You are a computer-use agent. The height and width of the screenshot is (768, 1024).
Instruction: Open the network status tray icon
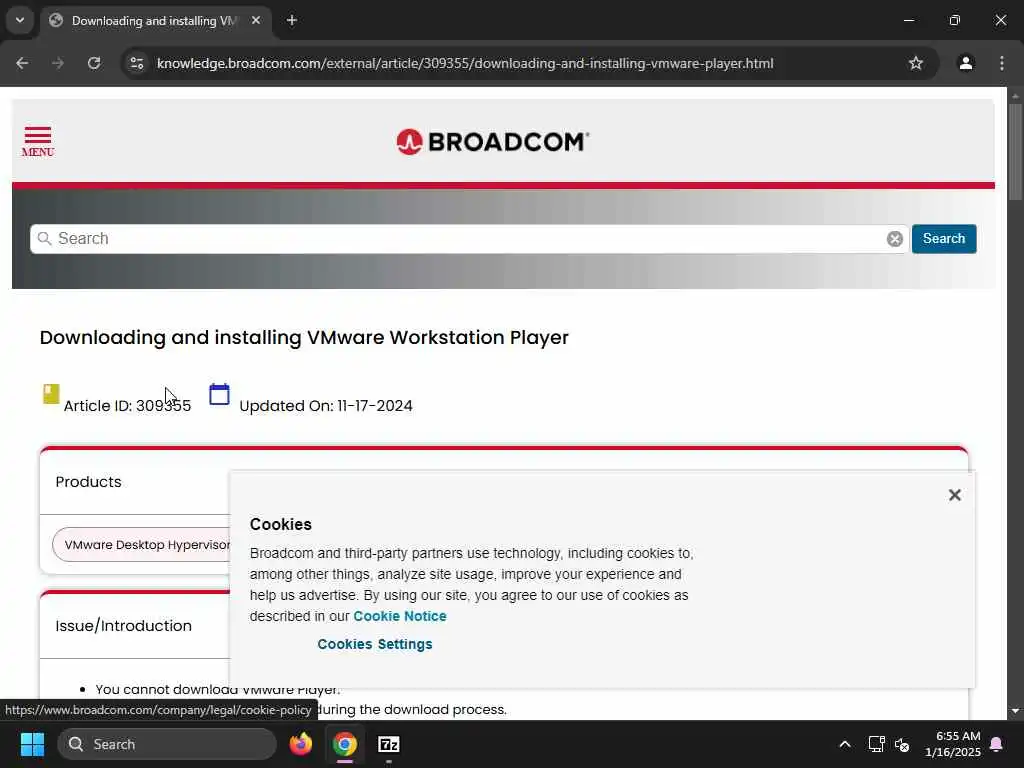point(876,744)
